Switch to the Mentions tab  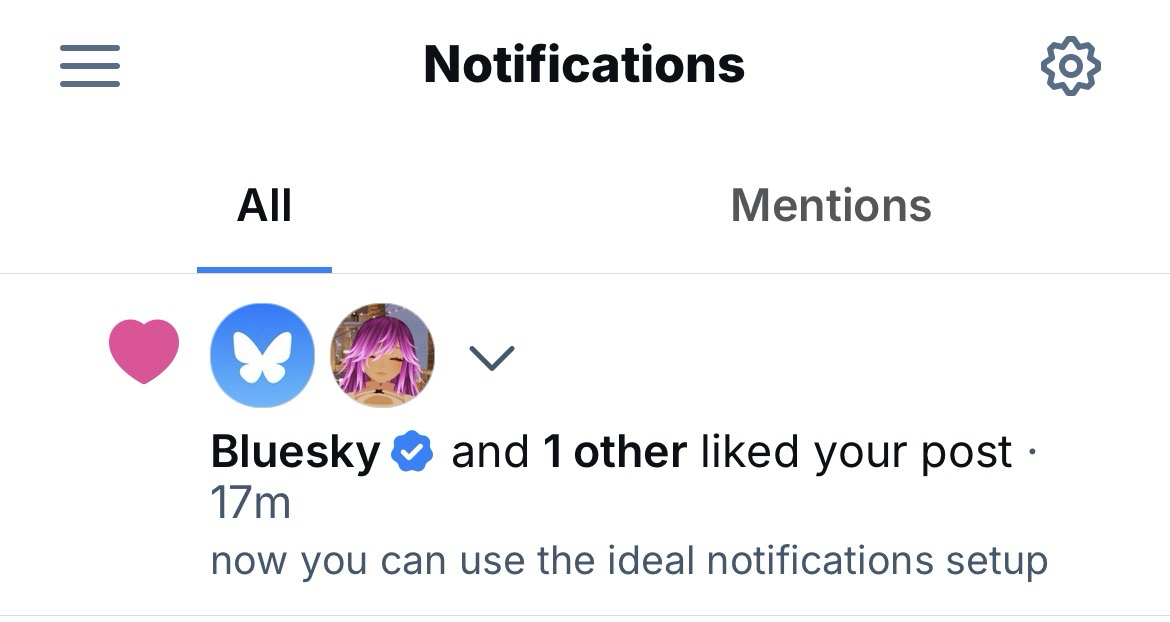click(831, 206)
